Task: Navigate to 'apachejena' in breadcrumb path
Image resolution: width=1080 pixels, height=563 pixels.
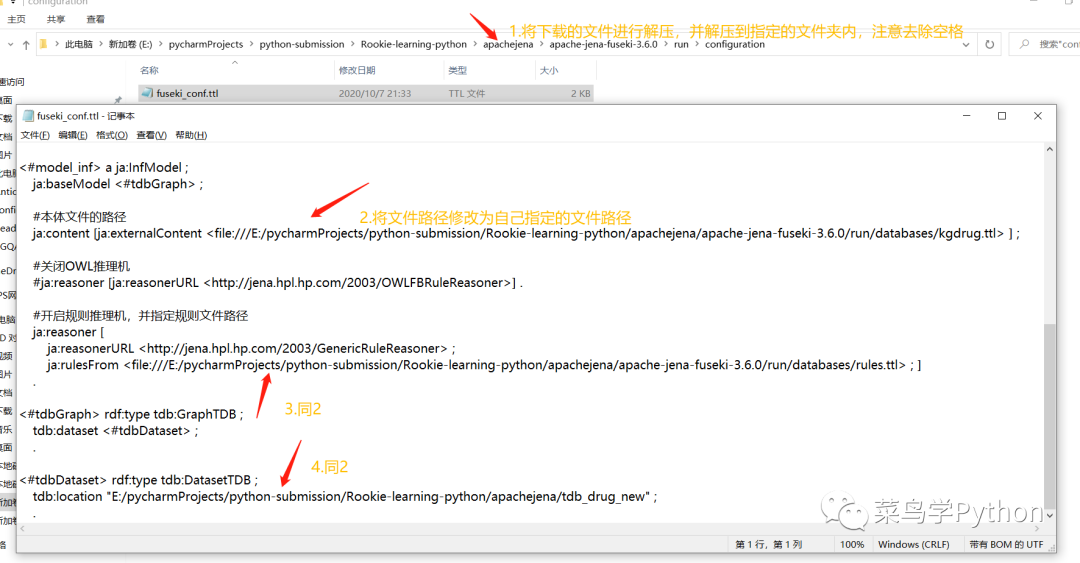Action: [508, 45]
